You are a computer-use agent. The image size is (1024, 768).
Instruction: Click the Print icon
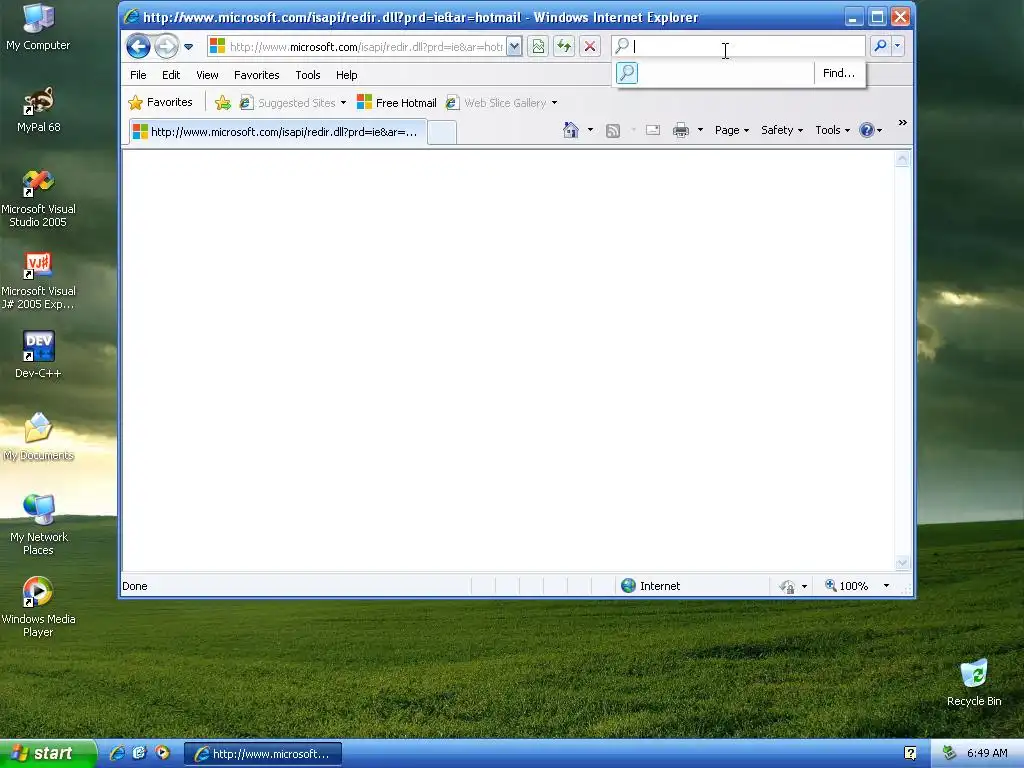680,130
